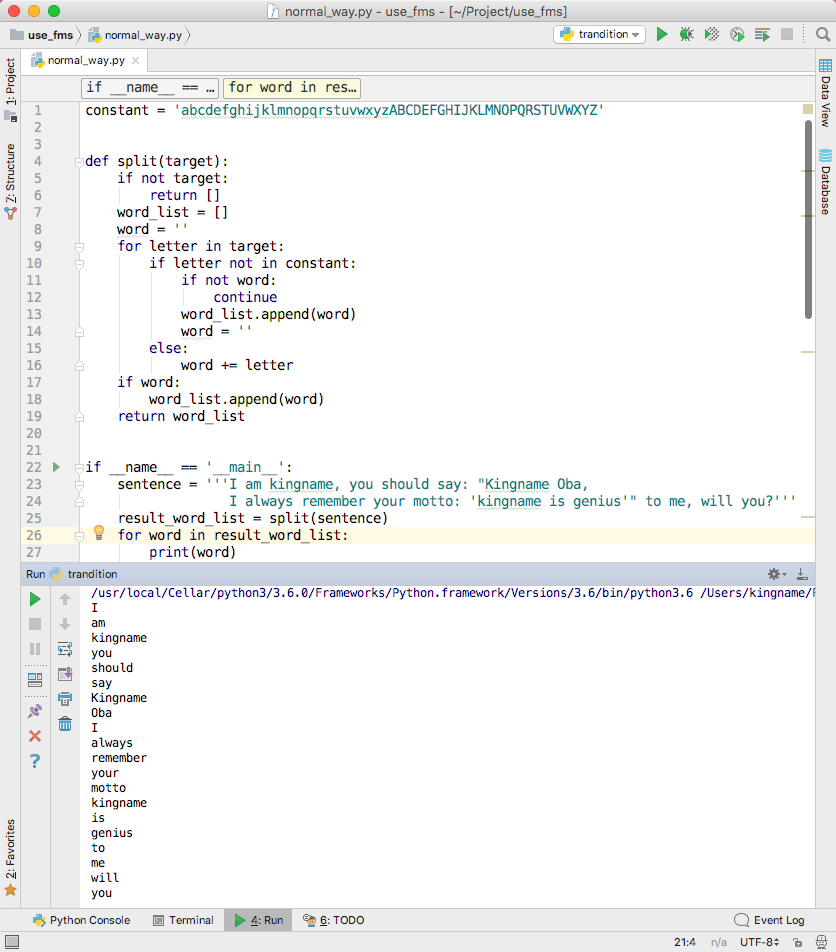Click the print icon in the Run panel
836x952 pixels.
(65, 699)
